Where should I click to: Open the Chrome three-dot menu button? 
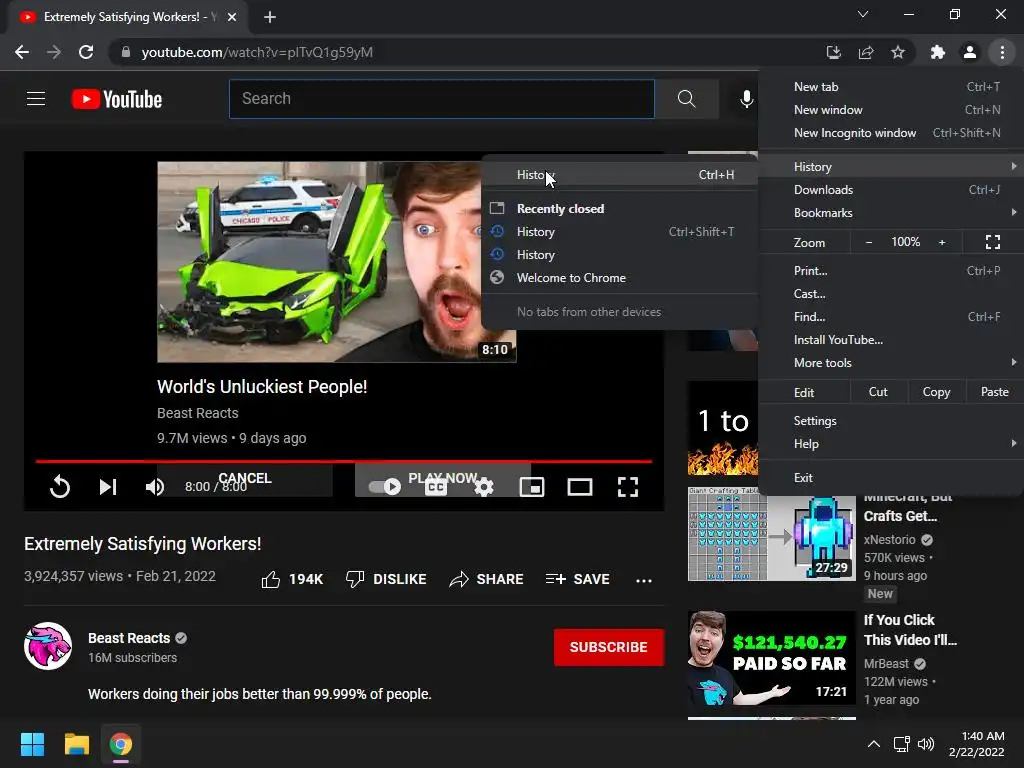click(1002, 52)
